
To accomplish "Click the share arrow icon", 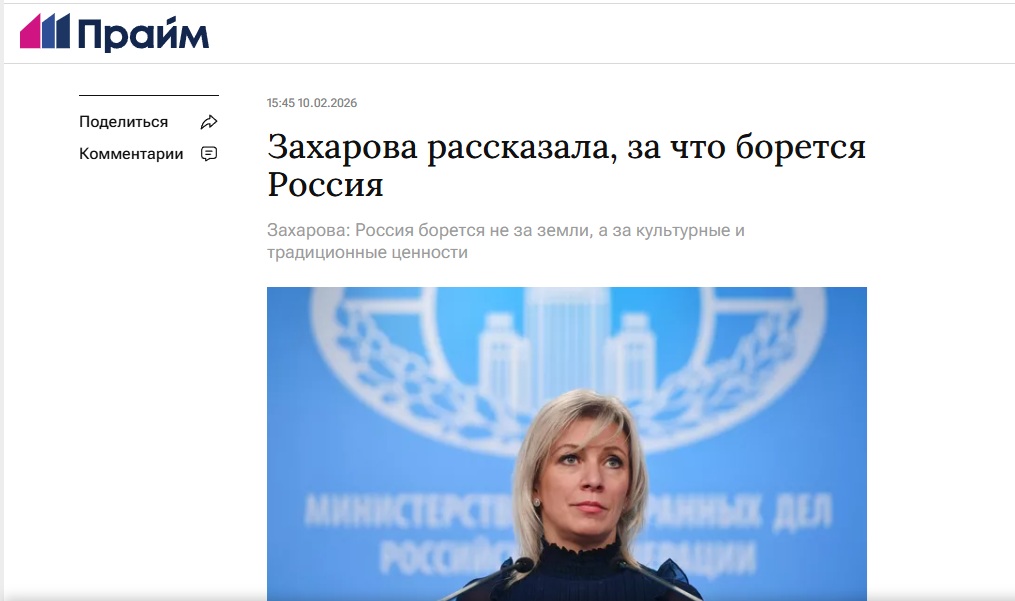I will [x=208, y=122].
